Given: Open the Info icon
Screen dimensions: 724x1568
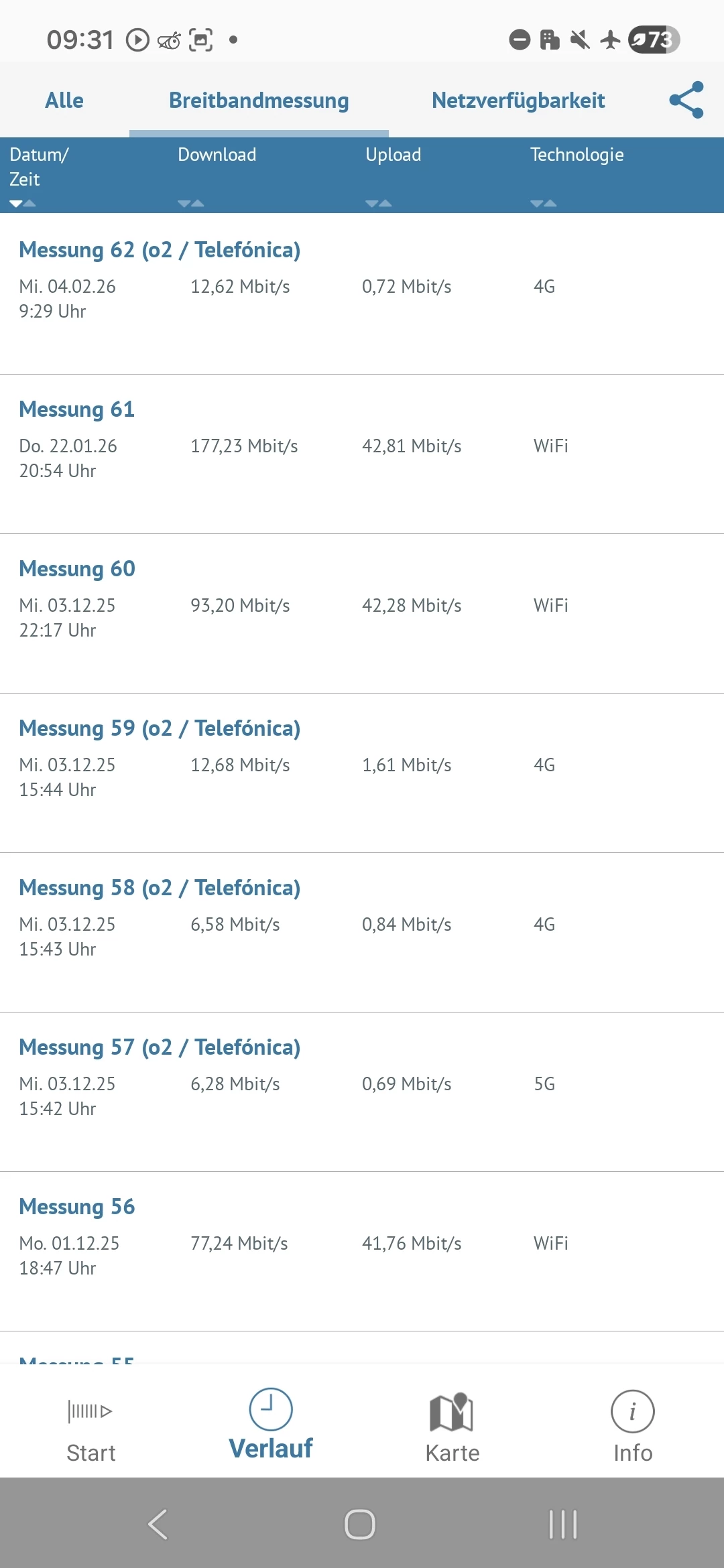Looking at the screenshot, I should [x=632, y=1411].
